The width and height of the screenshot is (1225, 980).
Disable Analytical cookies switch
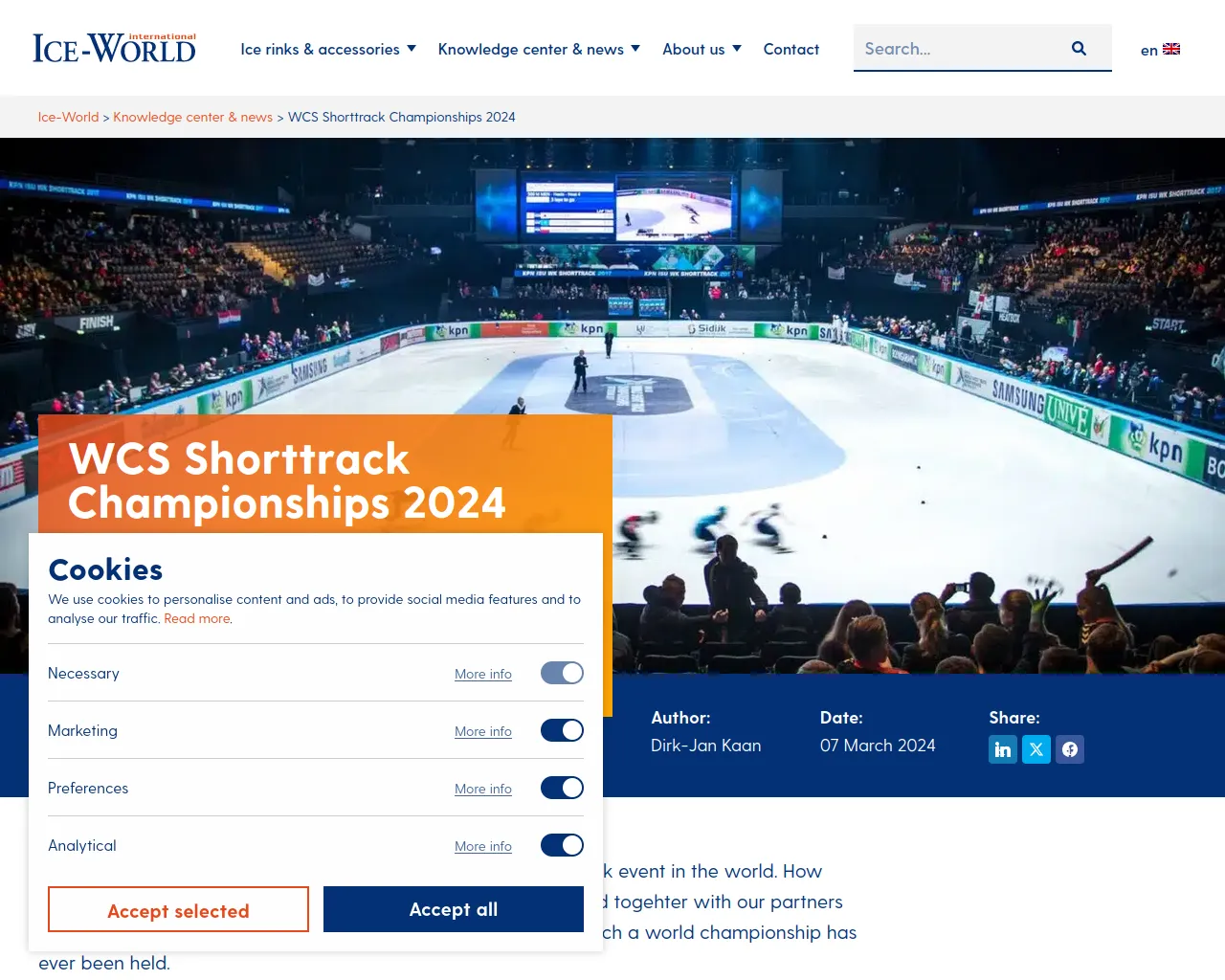(562, 845)
